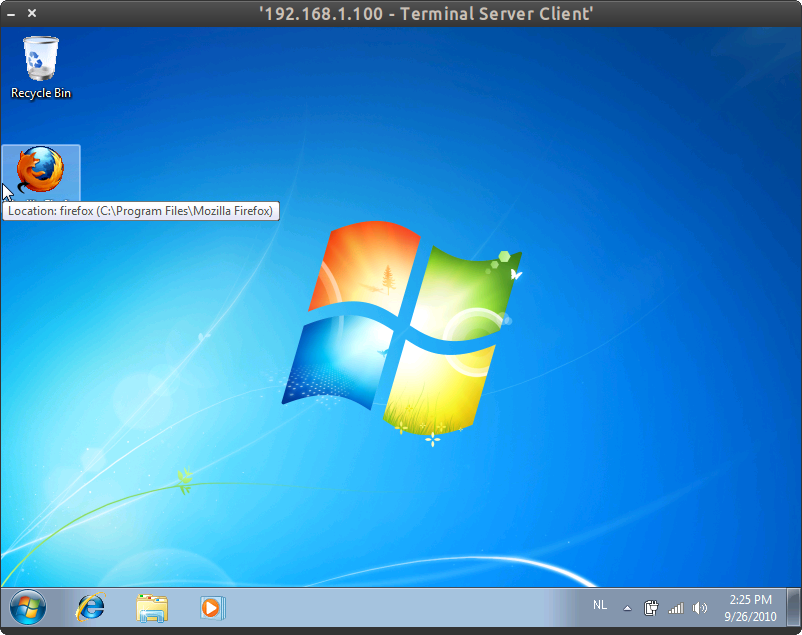Click the Show Desktop strip beside clock

(x=793, y=607)
